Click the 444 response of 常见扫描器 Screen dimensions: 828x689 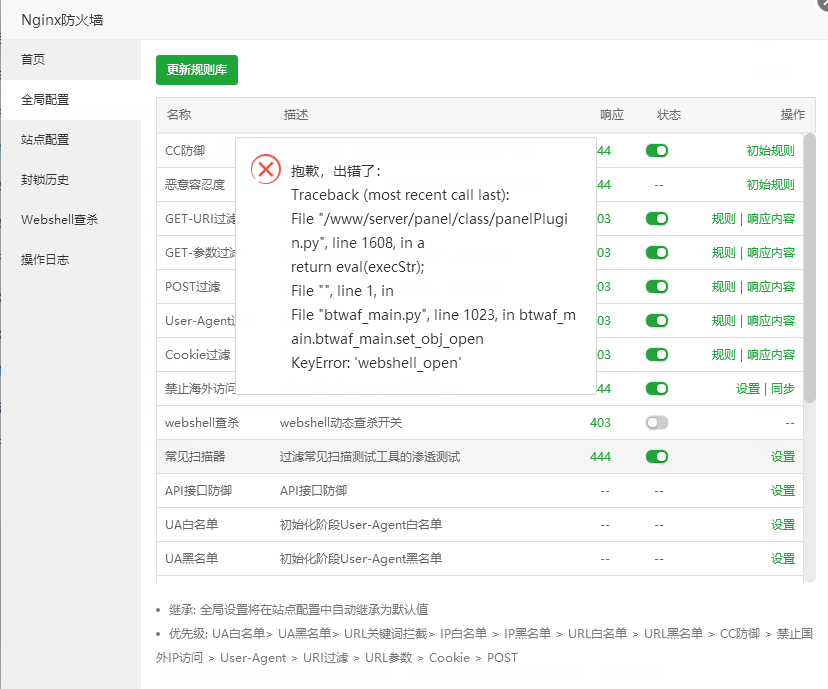click(x=600, y=456)
